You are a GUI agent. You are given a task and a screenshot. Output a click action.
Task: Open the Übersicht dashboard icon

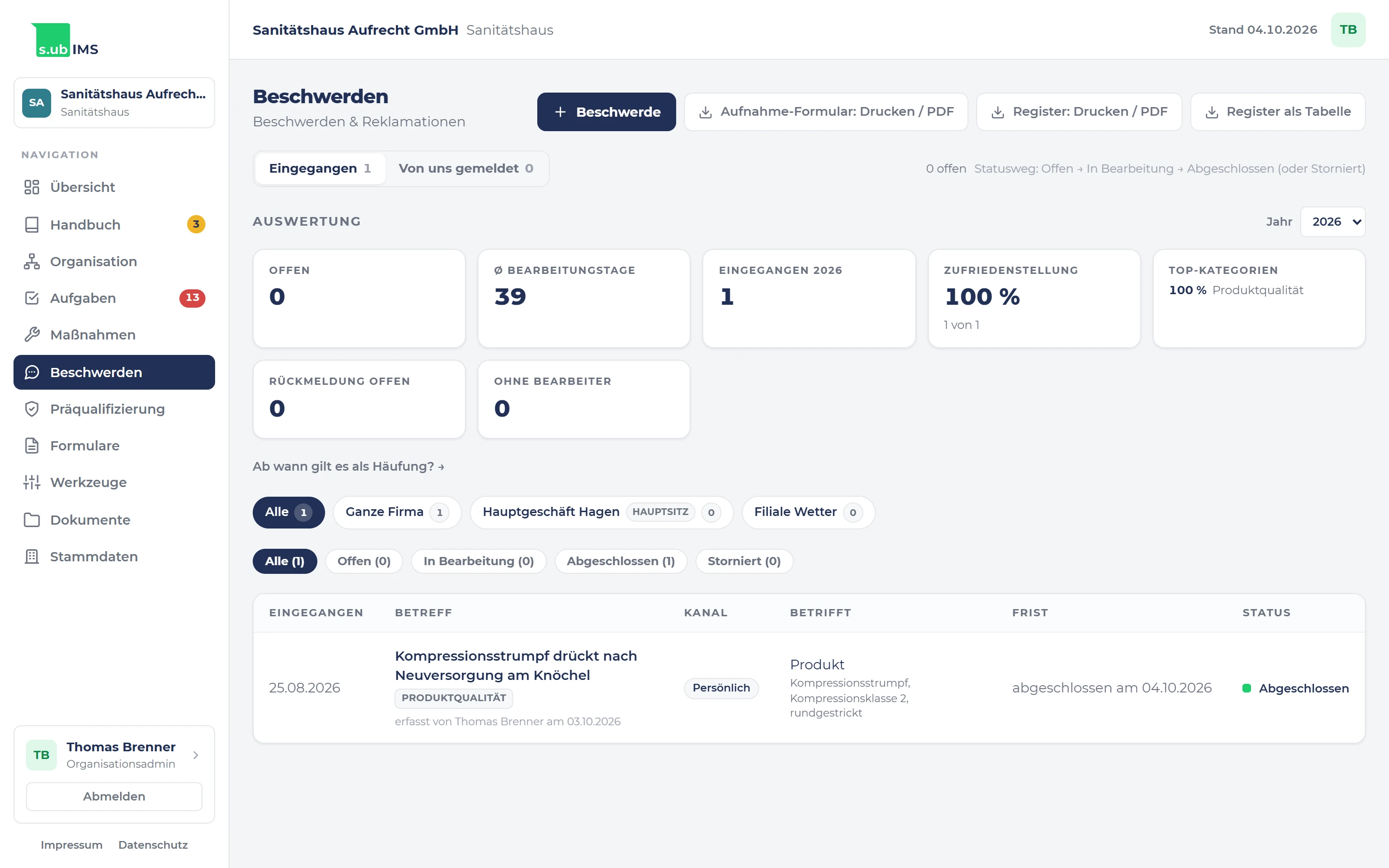[x=31, y=187]
